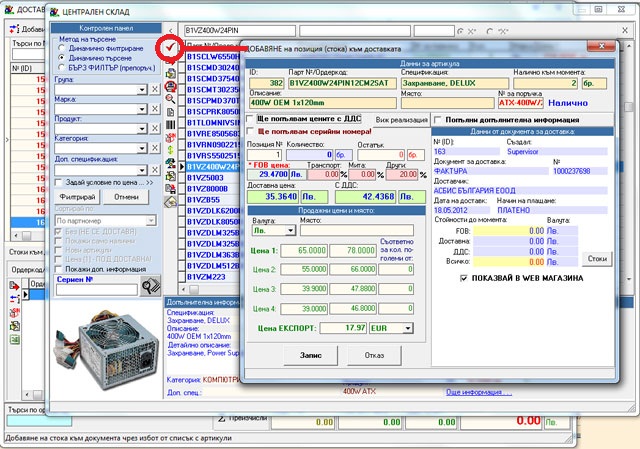The height and width of the screenshot is (449, 640).
Task: Click the box icon below the checkmark
Action: (171, 73)
